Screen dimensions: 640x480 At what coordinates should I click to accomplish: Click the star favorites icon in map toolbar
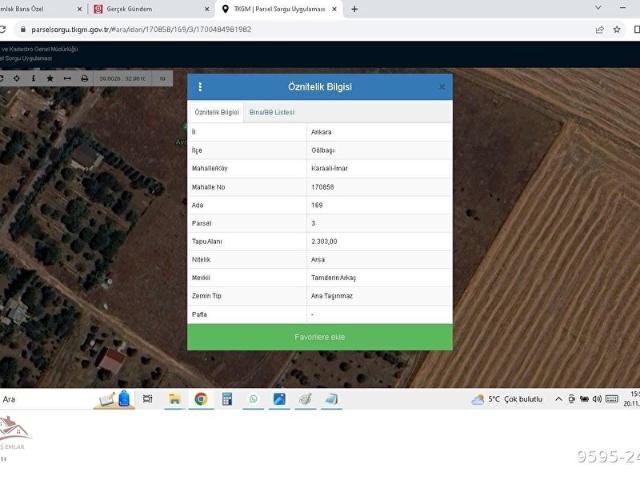(x=50, y=78)
